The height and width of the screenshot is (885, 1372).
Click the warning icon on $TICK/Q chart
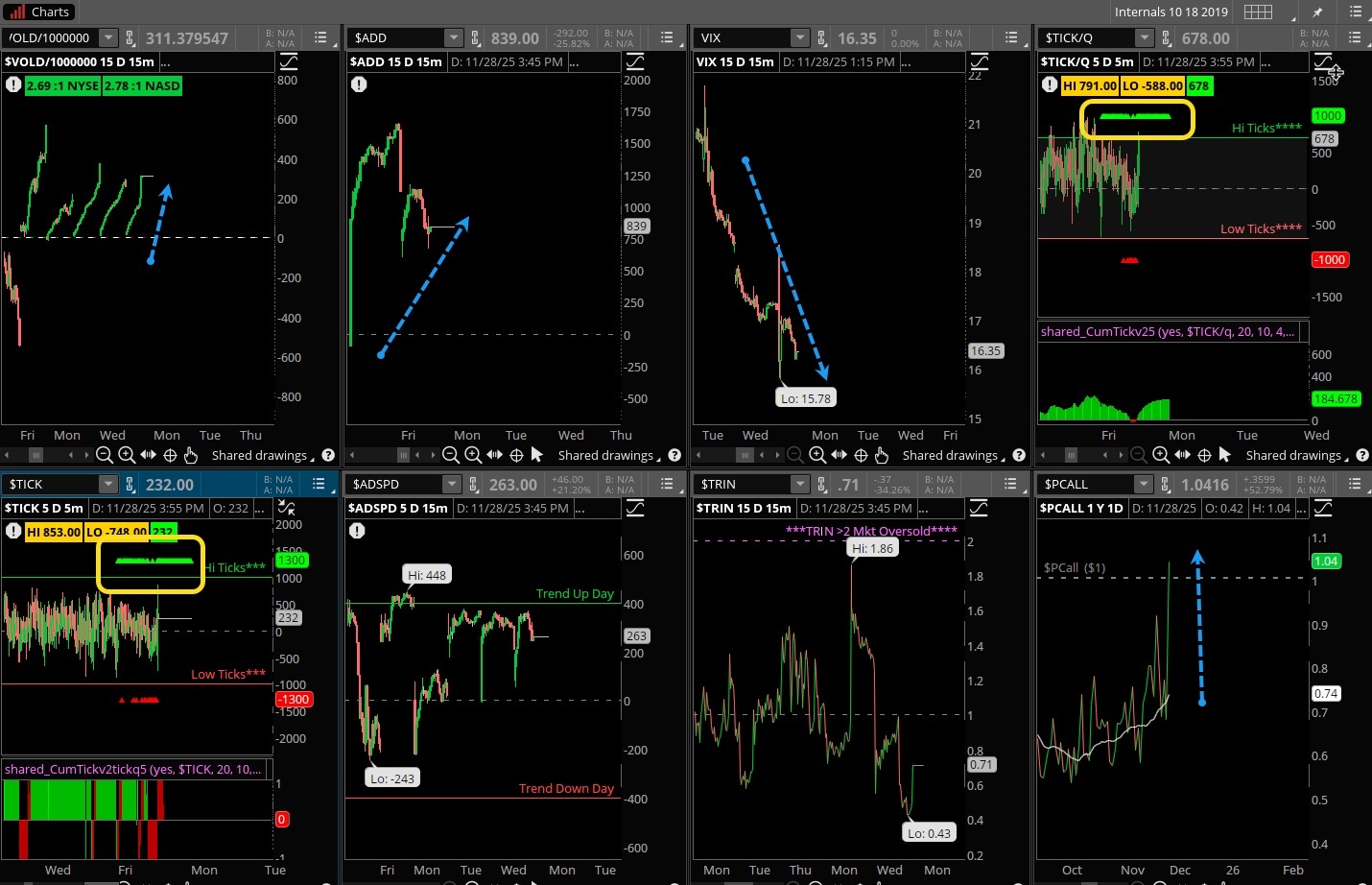pos(1050,85)
